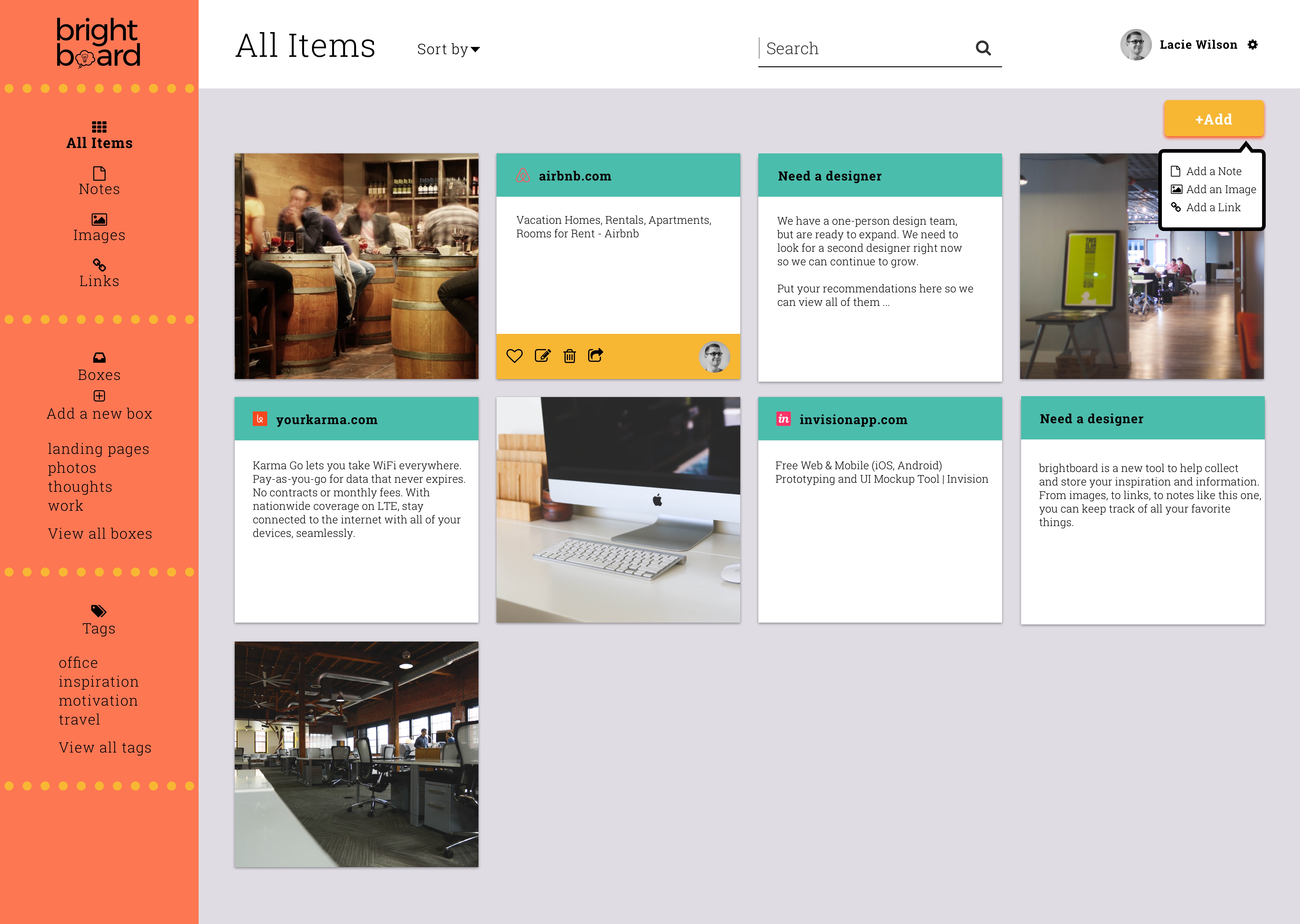Image resolution: width=1300 pixels, height=924 pixels.
Task: Click the invisionapp.com favicon icon
Action: click(784, 419)
